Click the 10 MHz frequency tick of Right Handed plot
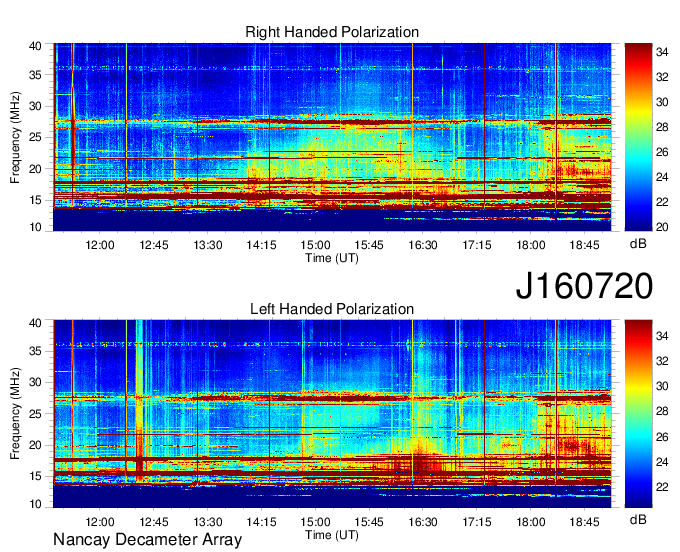This screenshot has width=680, height=552. pyautogui.click(x=36, y=227)
